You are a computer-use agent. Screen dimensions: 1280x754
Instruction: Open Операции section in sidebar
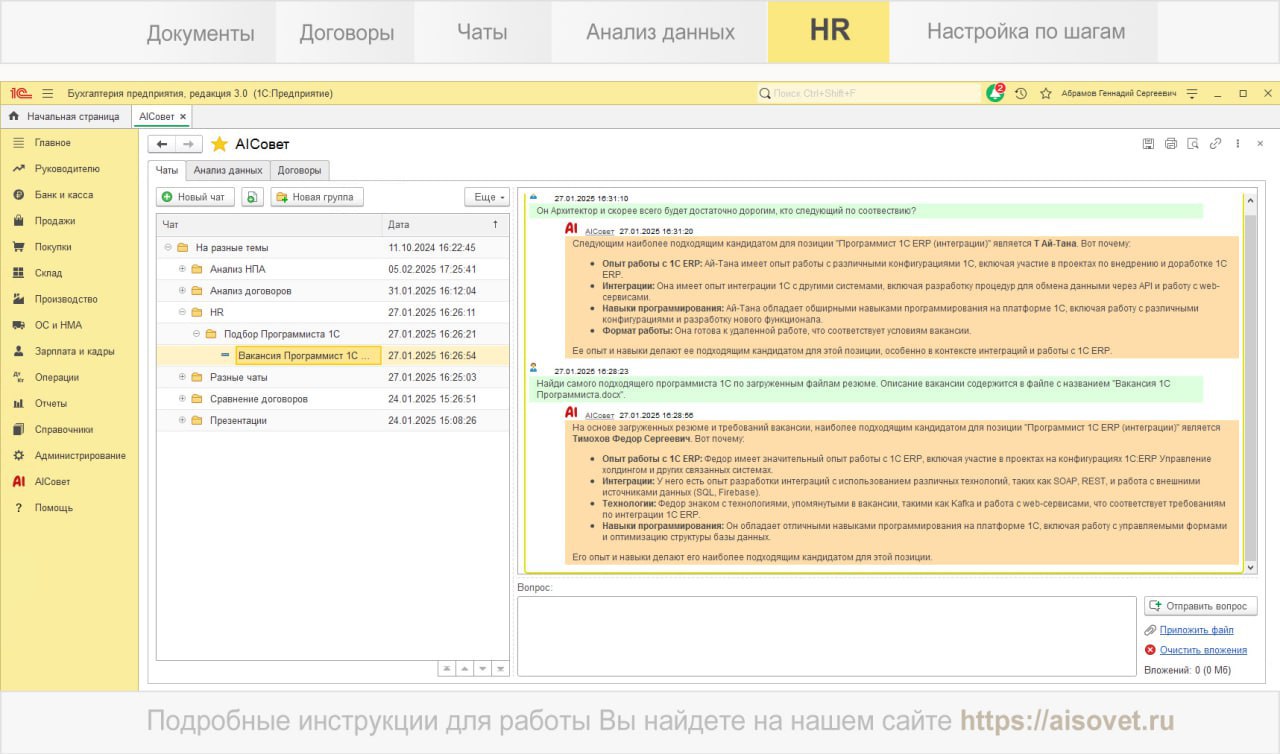tap(56, 377)
